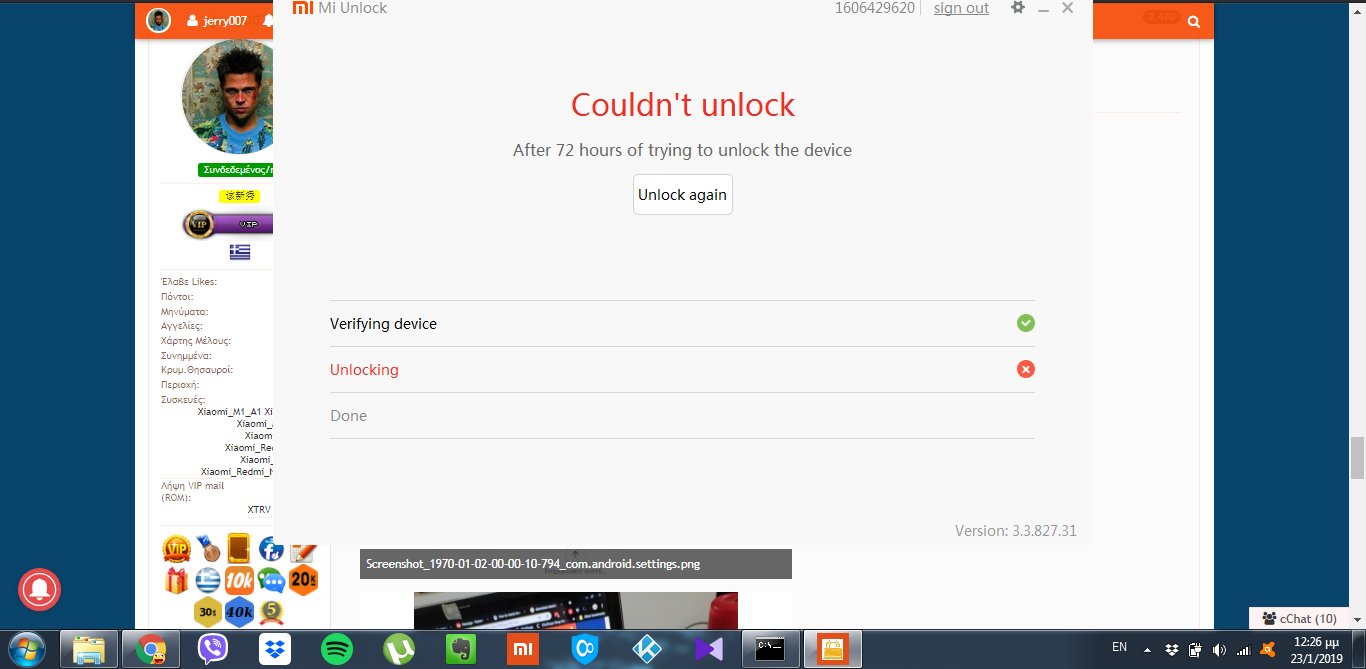Click the Greek flag under the VIP badge
This screenshot has width=1366, height=669.
(240, 252)
